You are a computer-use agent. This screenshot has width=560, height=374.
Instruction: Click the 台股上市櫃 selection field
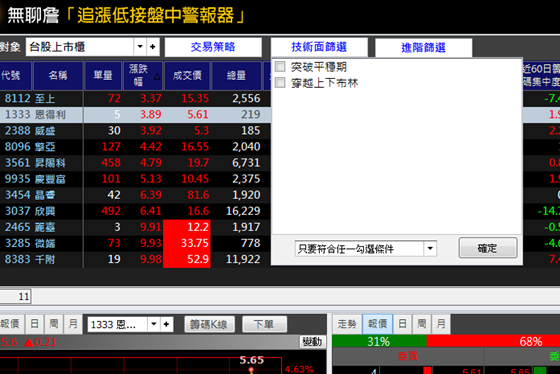pos(80,47)
